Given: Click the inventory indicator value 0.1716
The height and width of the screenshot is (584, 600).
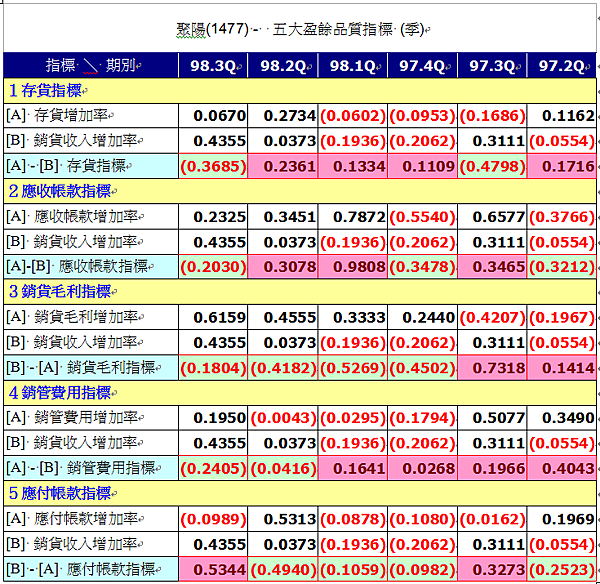Looking at the screenshot, I should [x=568, y=166].
